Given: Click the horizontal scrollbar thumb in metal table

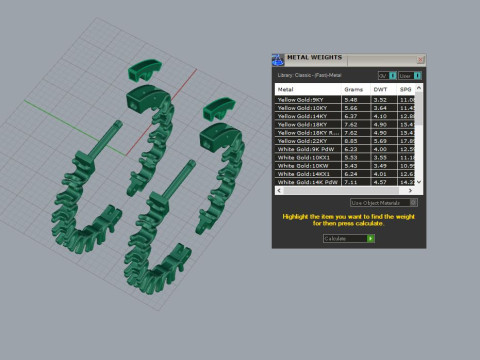Looking at the screenshot, I should 341,191.
